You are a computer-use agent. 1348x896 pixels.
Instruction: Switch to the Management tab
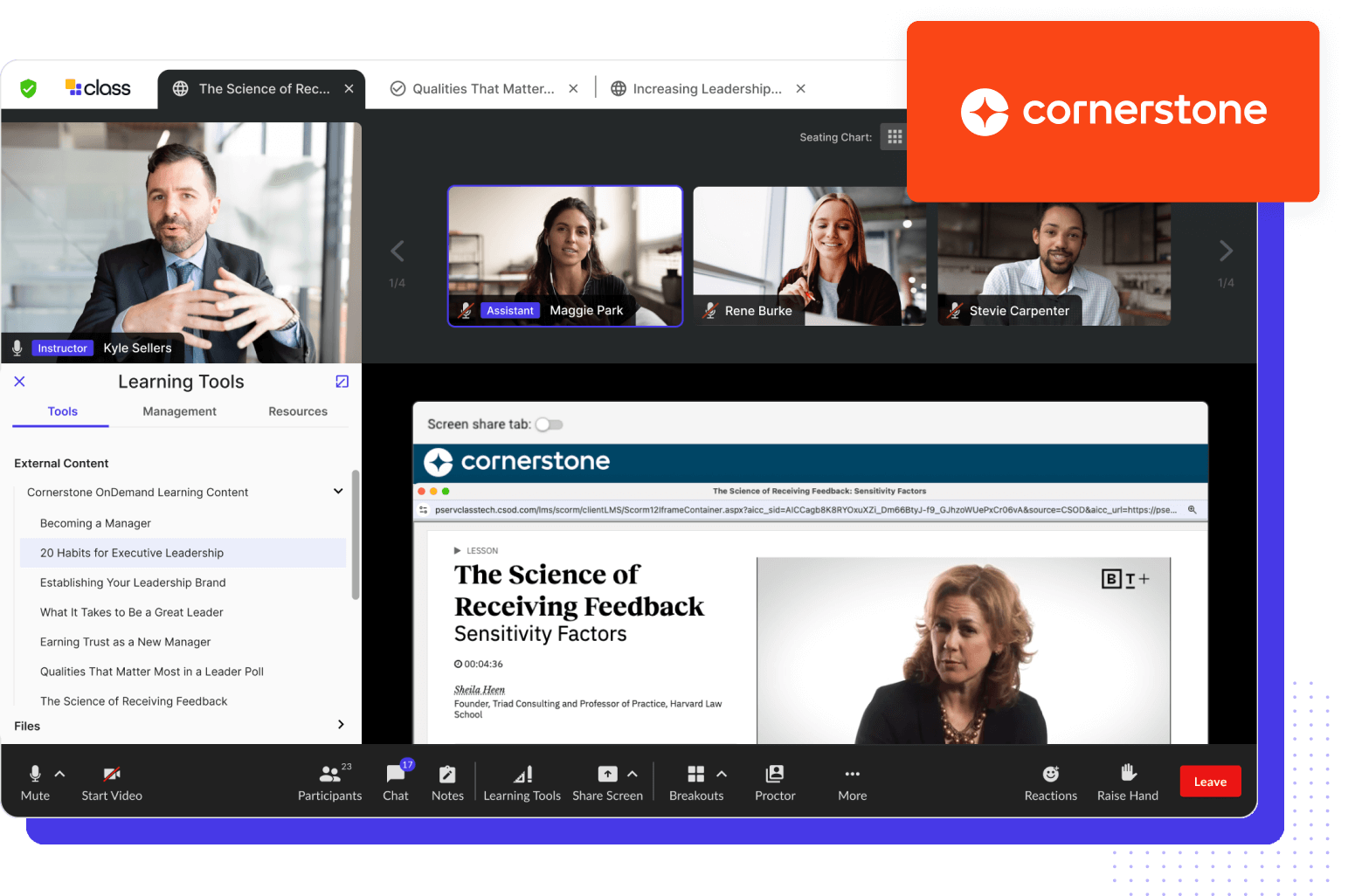[179, 411]
